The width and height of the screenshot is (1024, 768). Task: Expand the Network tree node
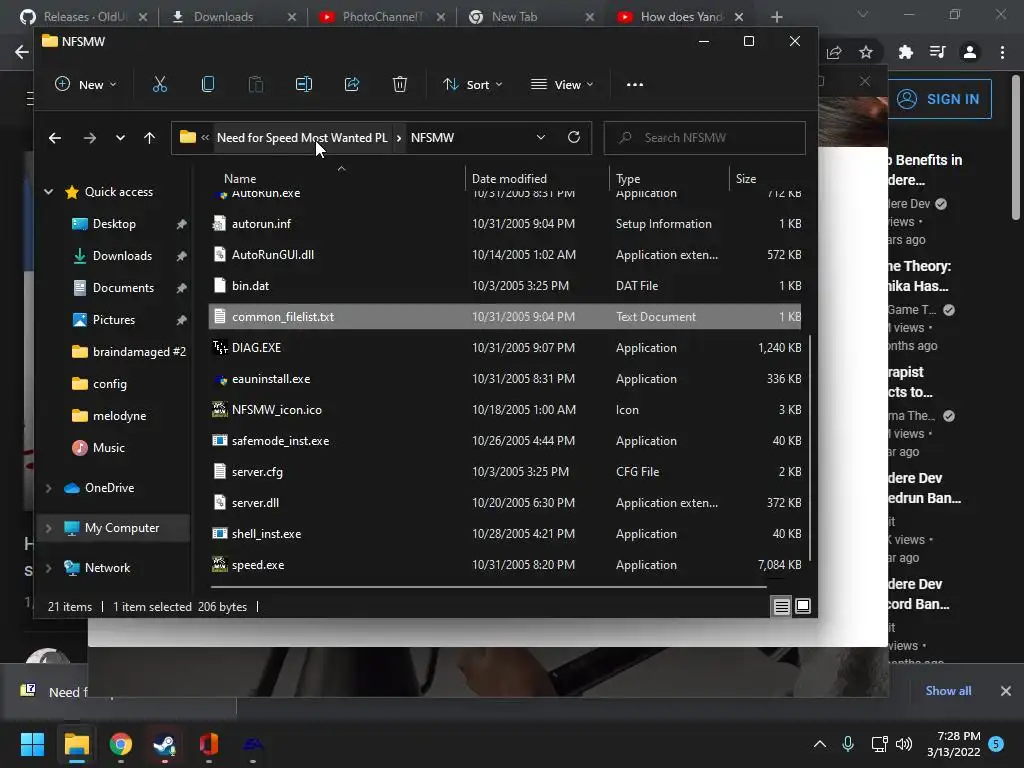[x=48, y=568]
